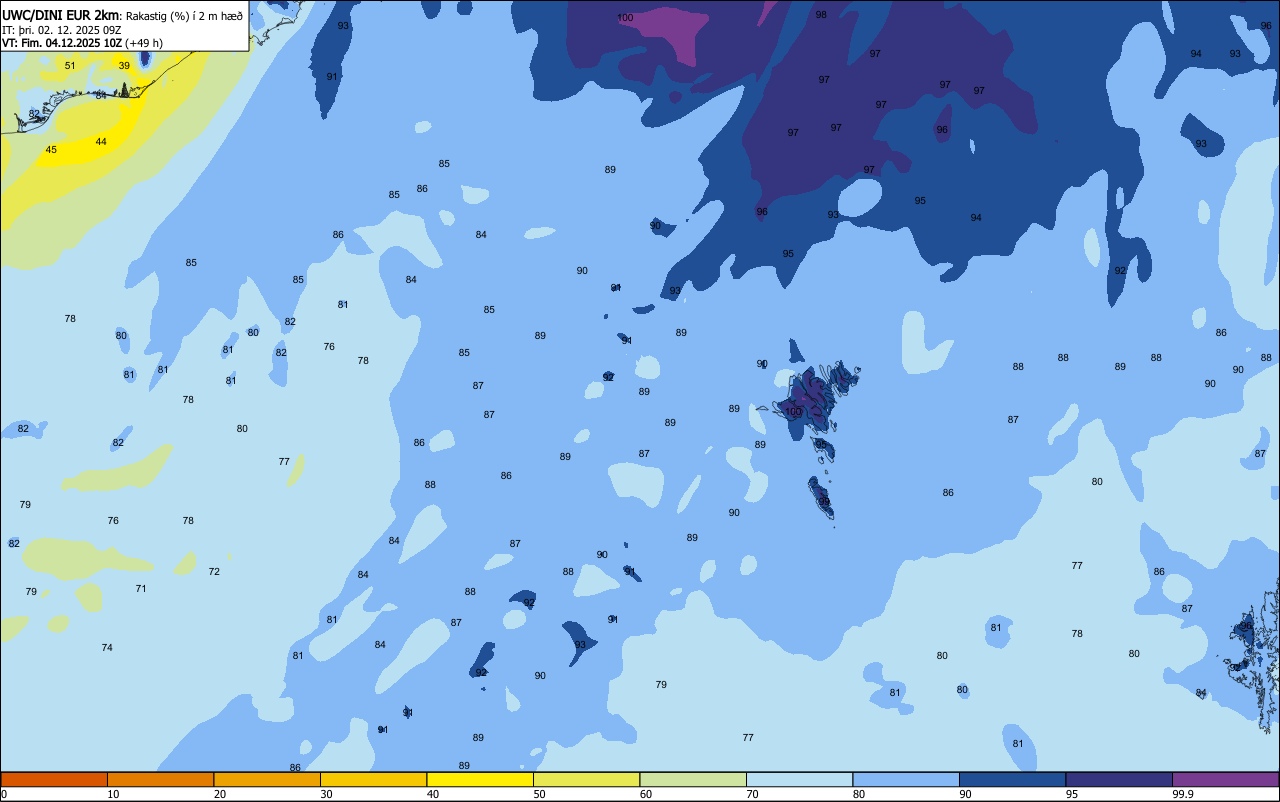Click the '44' value in yellow area
Viewport: 1280px width, 802px height.
101,142
